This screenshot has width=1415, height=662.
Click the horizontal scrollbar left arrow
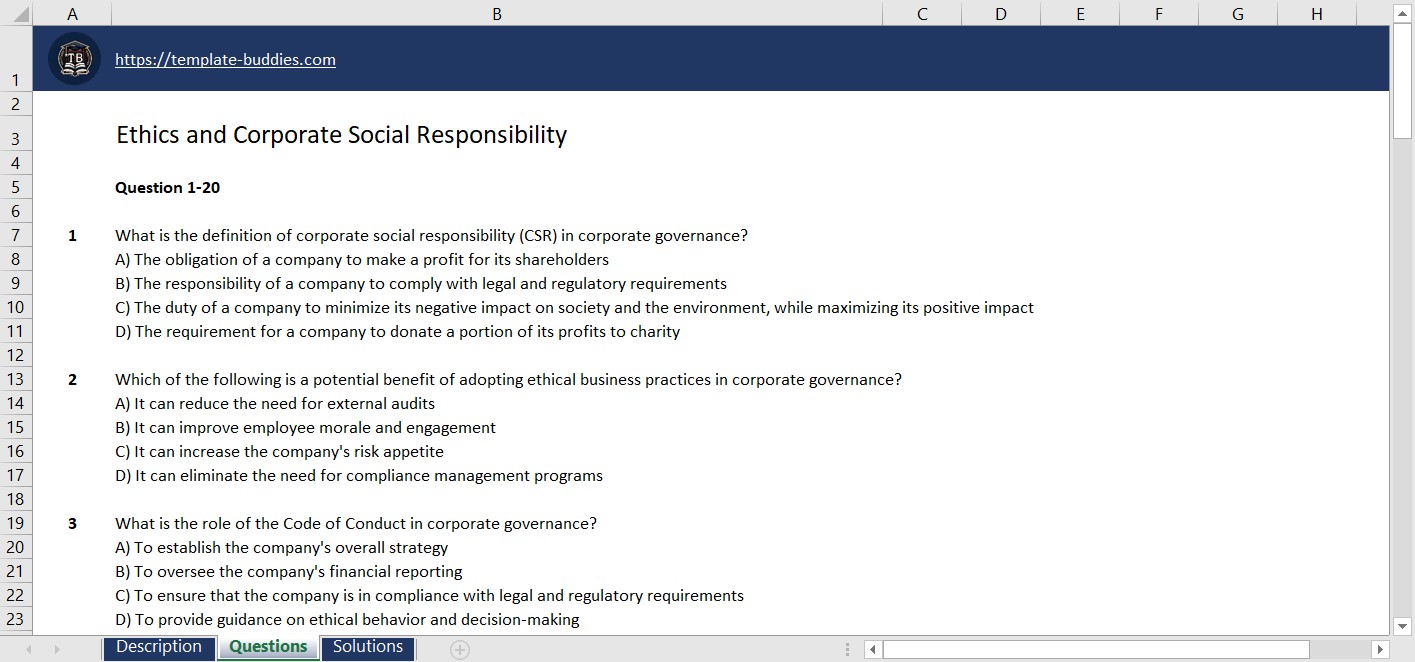point(872,648)
